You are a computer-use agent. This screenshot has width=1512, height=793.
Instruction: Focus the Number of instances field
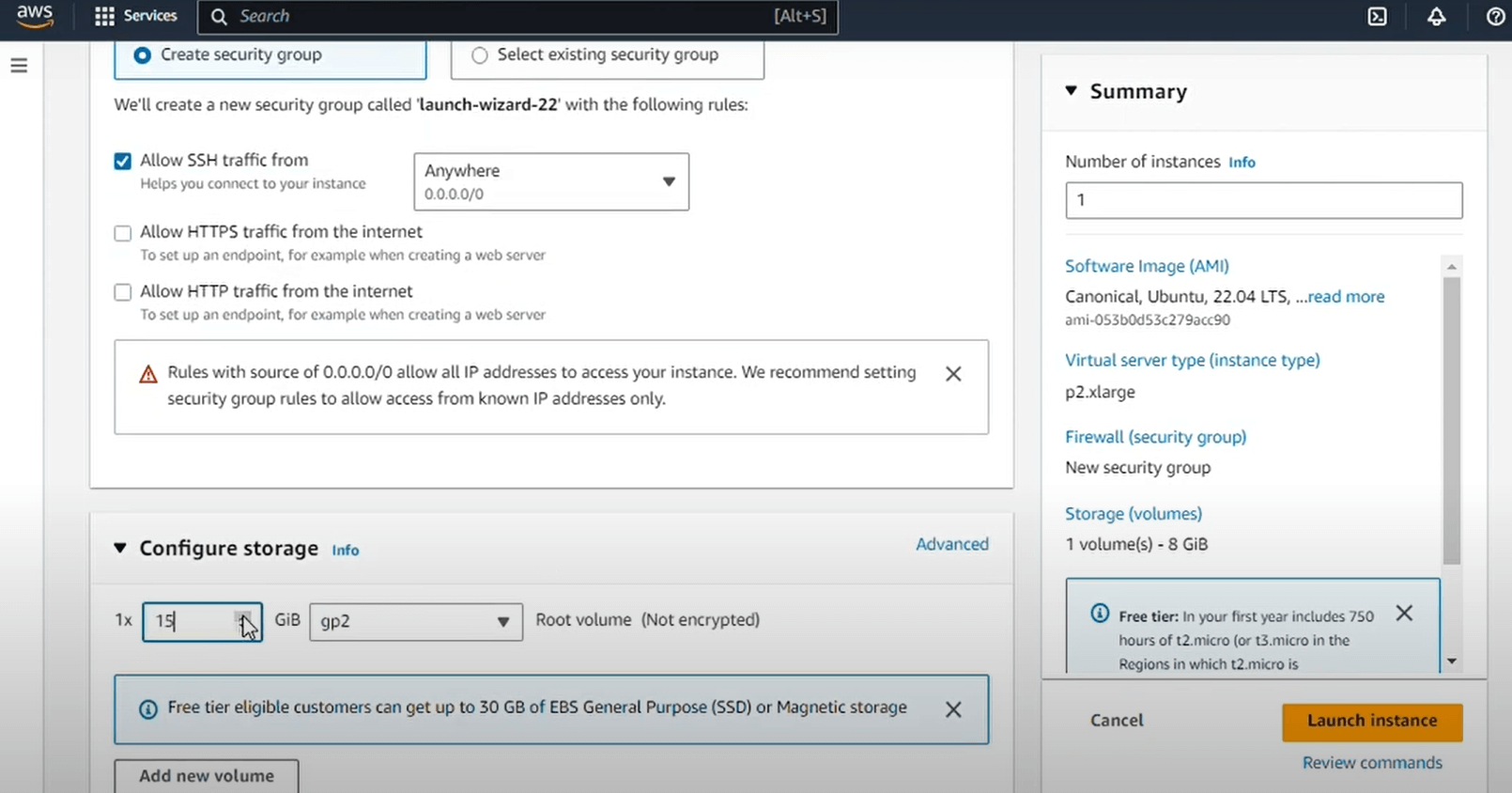[1263, 200]
